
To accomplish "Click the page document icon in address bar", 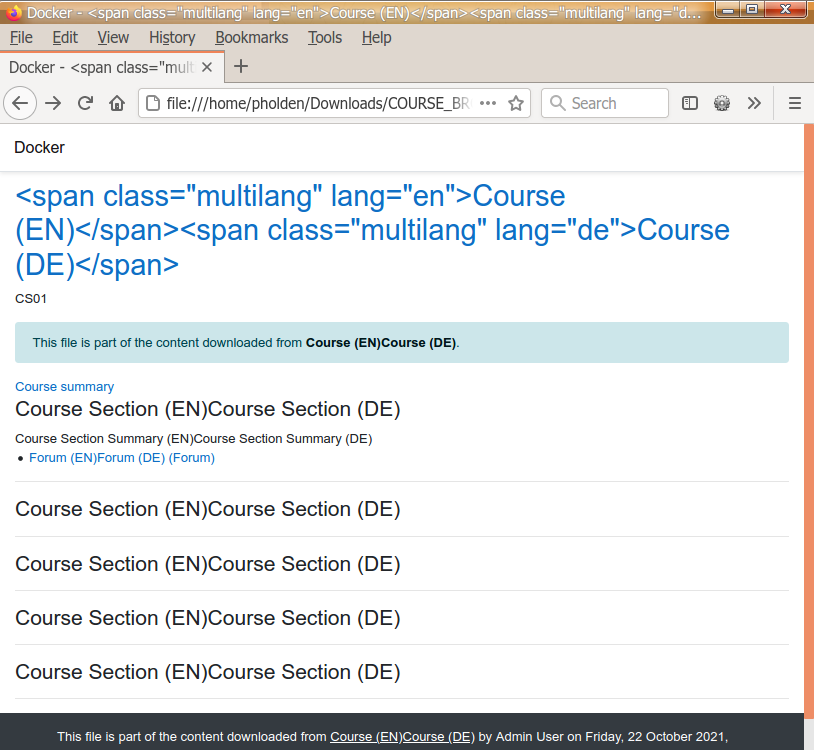I will [x=153, y=103].
